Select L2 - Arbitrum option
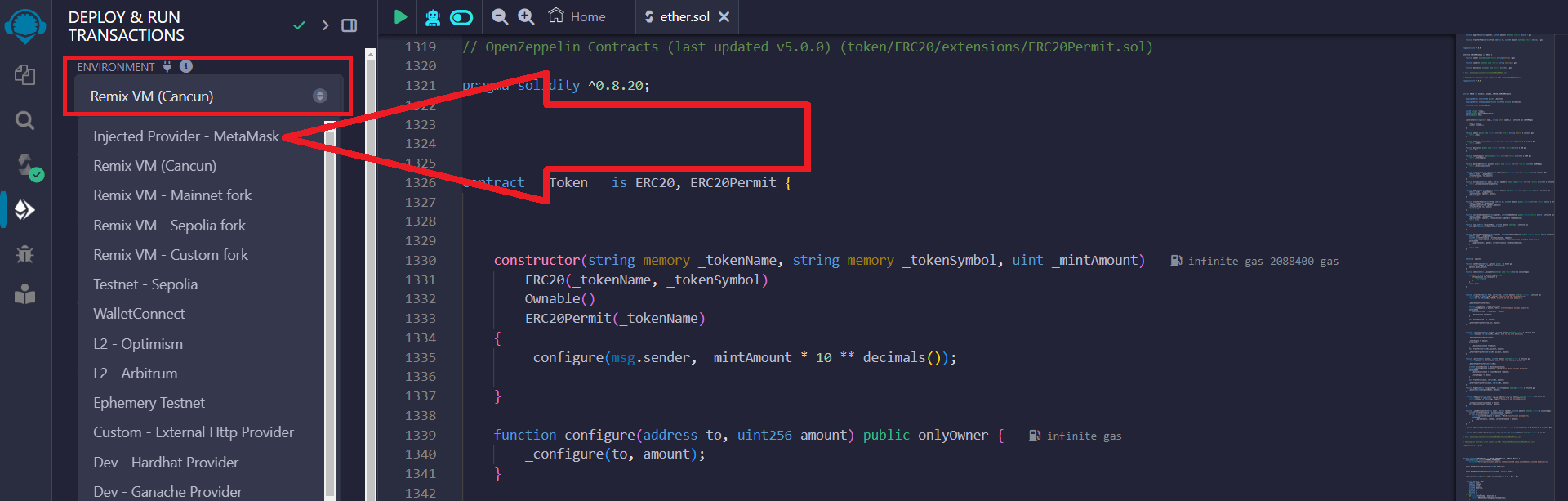 (135, 374)
